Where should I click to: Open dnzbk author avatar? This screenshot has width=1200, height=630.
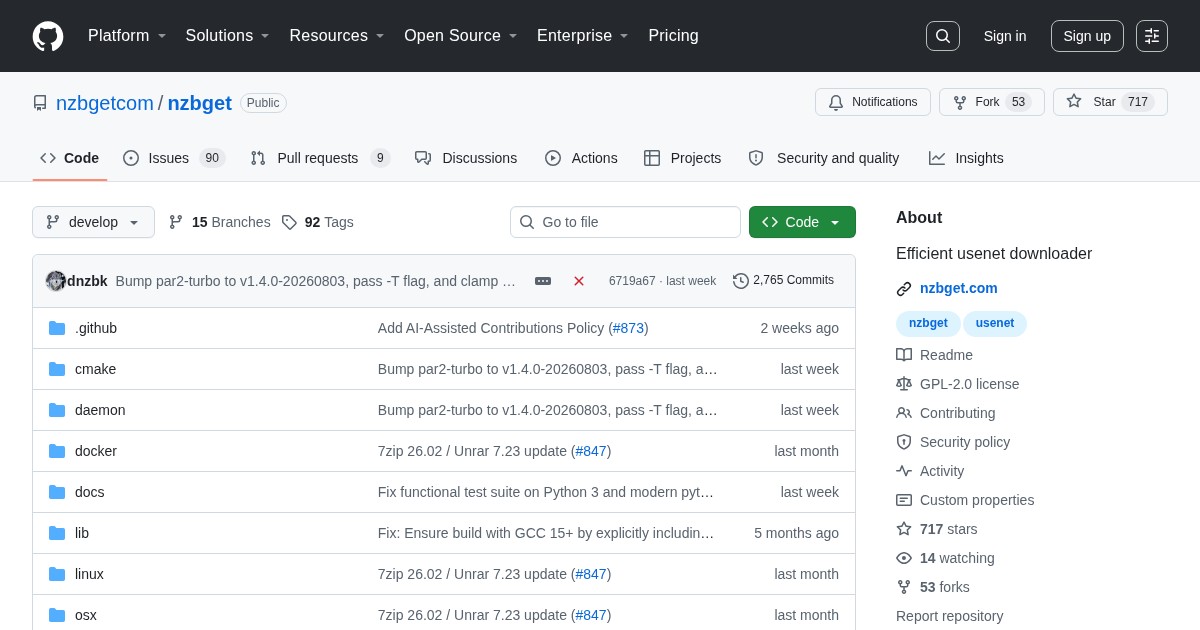56,281
